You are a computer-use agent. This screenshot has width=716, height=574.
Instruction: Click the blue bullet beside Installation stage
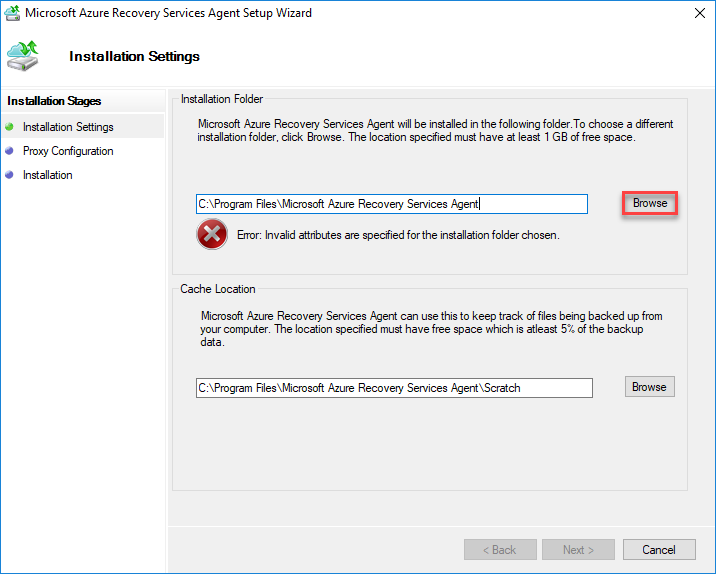coord(10,175)
